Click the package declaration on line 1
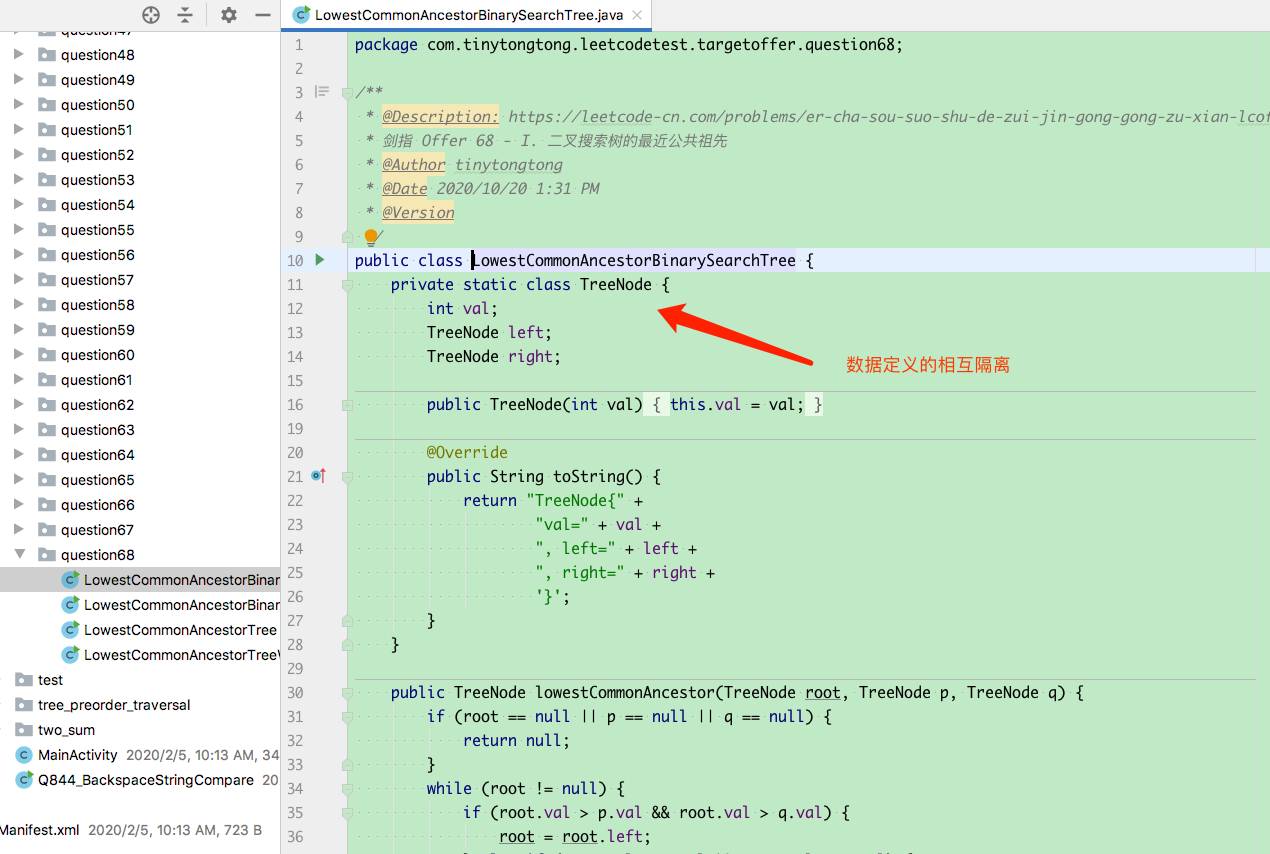The image size is (1270, 854). pyautogui.click(x=629, y=44)
